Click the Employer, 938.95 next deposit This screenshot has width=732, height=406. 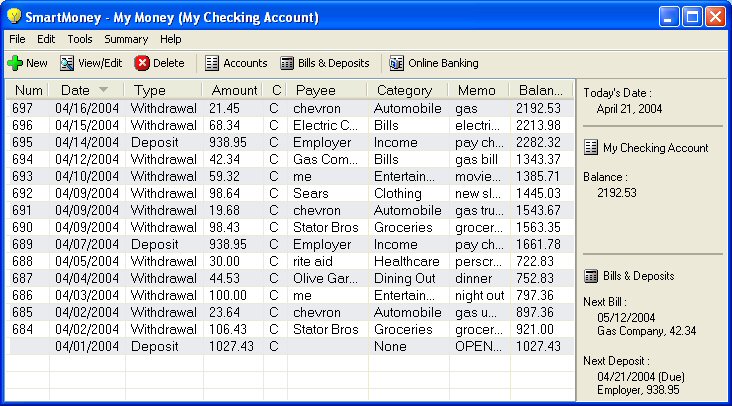[638, 390]
